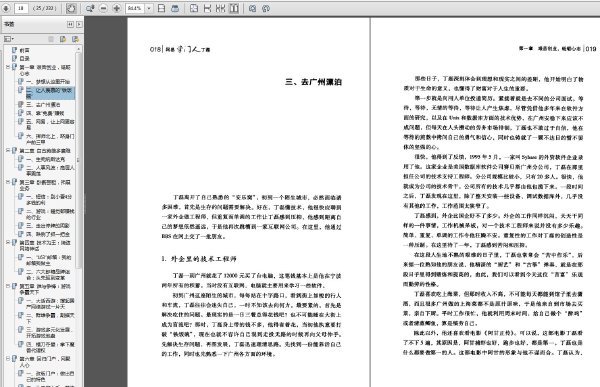Click the page count text (25 / 332)
600x387 pixels.
point(44,8)
